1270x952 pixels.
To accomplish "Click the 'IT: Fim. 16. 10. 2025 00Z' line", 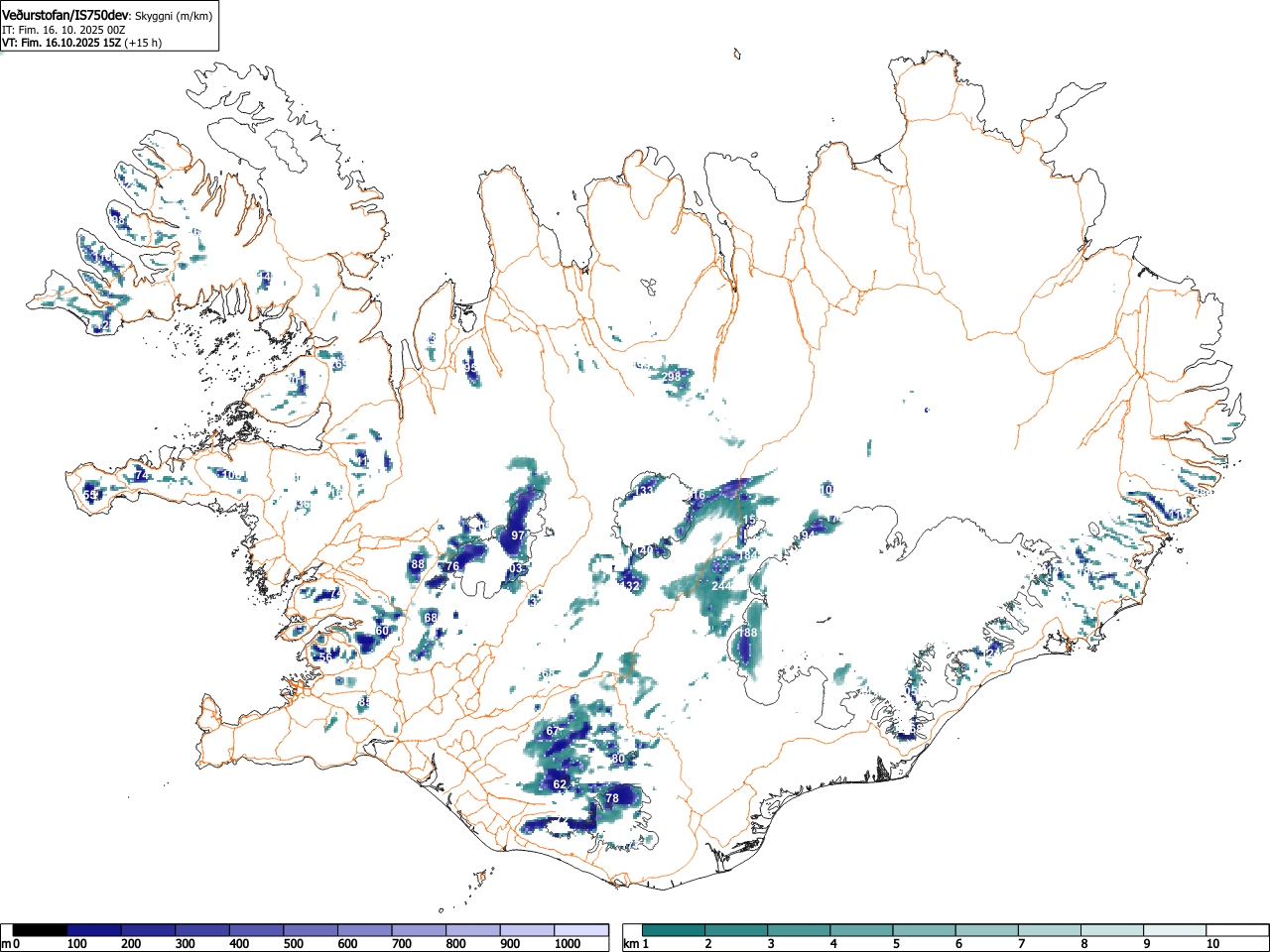I will click(63, 30).
